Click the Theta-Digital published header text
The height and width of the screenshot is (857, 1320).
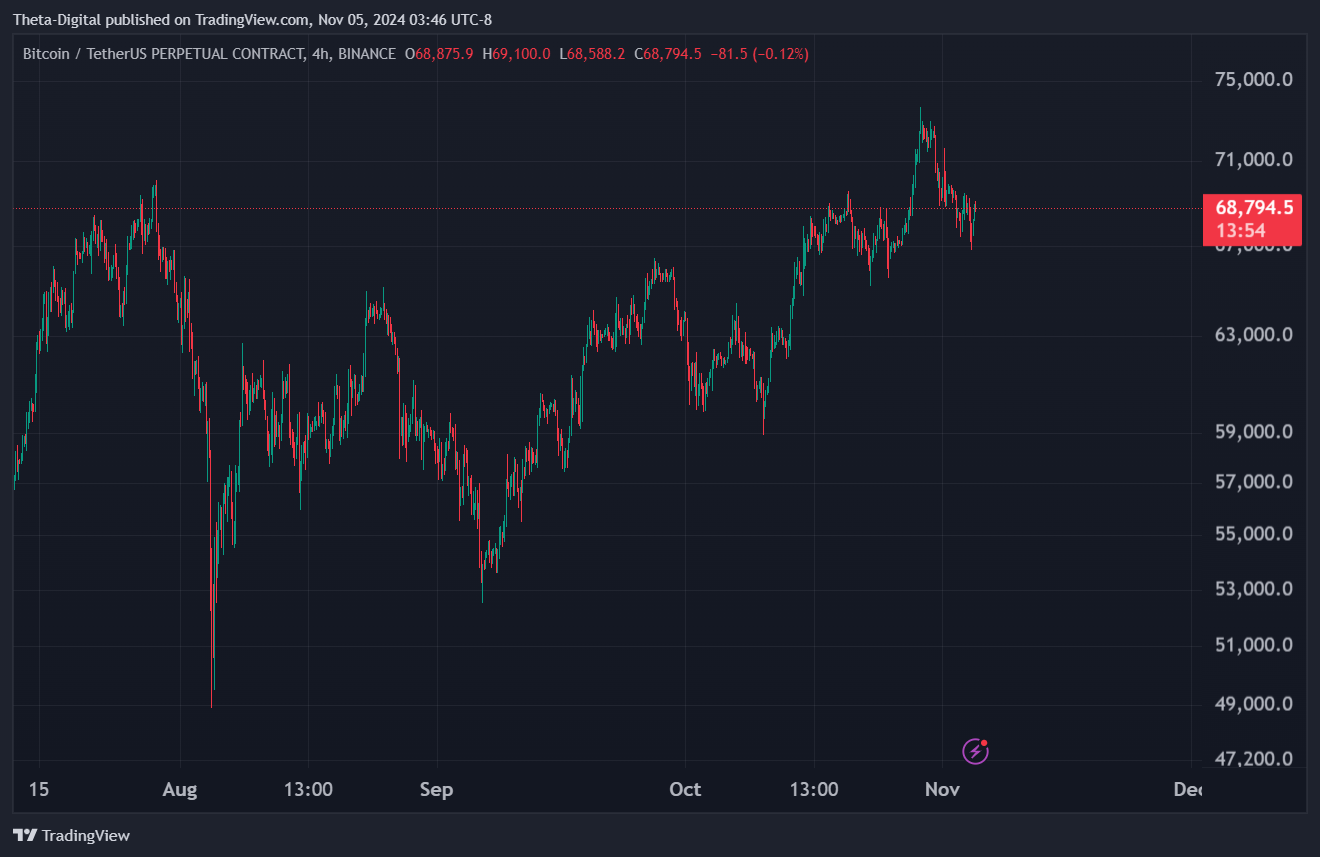point(252,19)
